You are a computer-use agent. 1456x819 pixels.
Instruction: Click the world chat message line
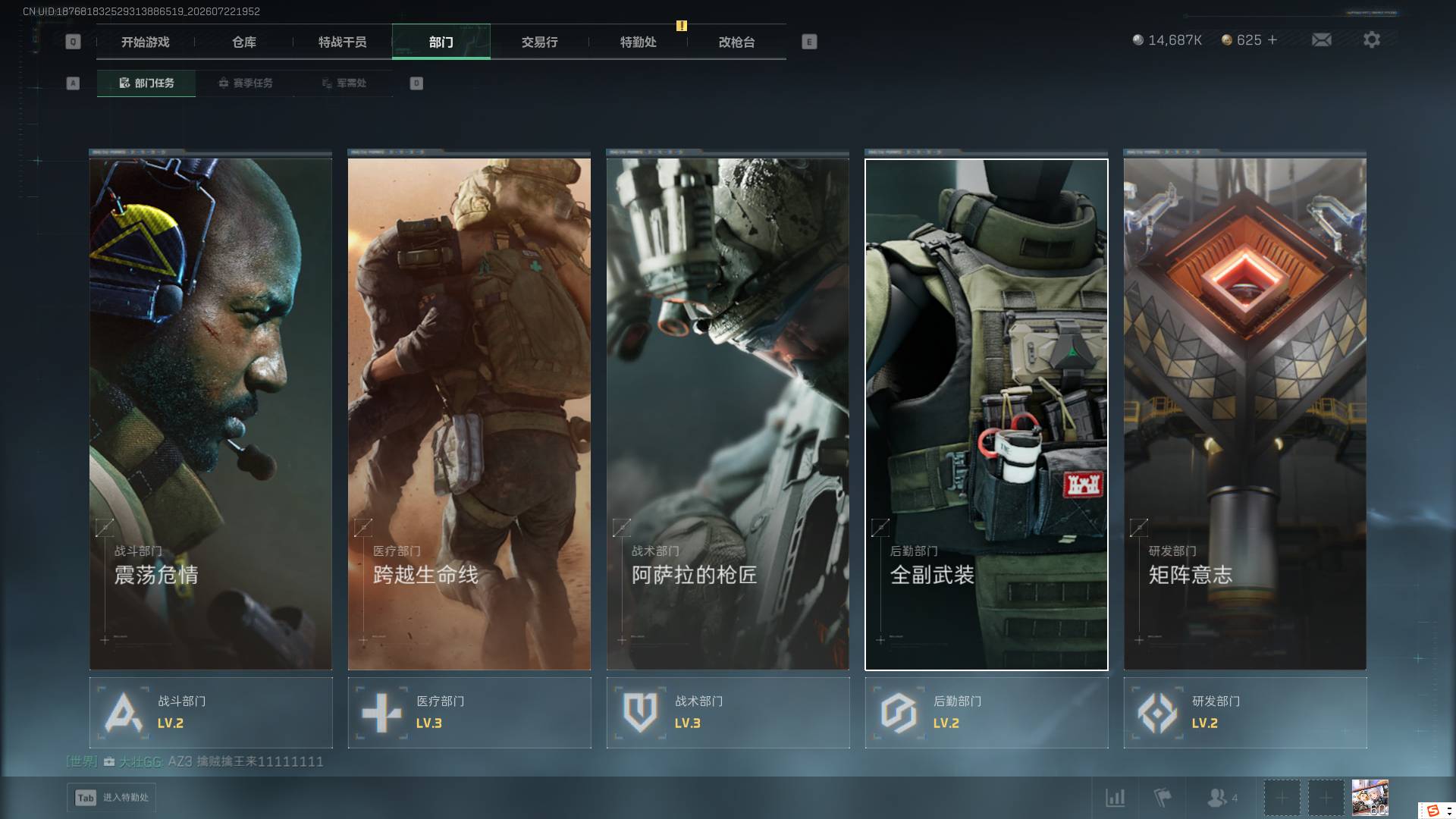tap(195, 761)
